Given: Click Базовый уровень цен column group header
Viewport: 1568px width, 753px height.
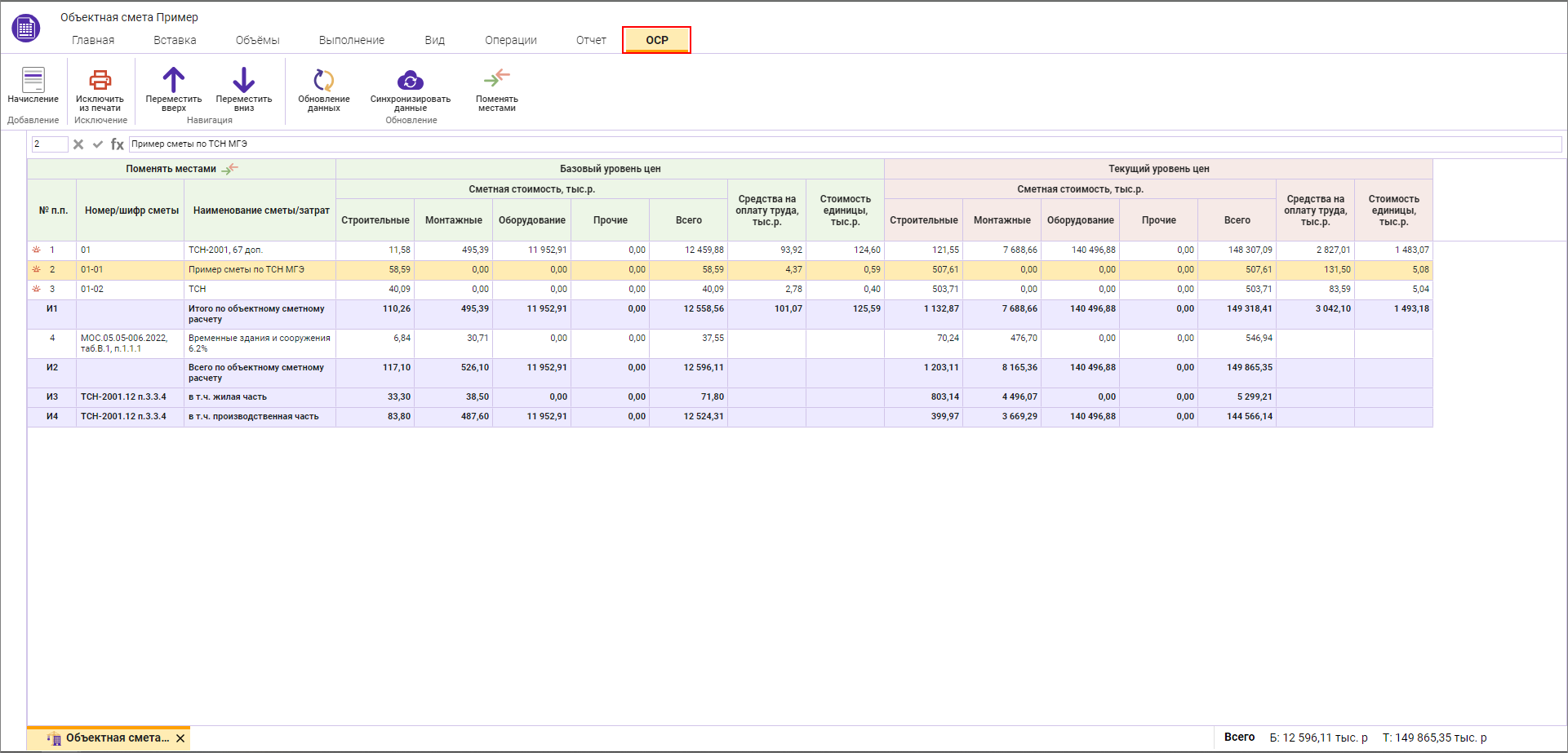Looking at the screenshot, I should tap(610, 169).
